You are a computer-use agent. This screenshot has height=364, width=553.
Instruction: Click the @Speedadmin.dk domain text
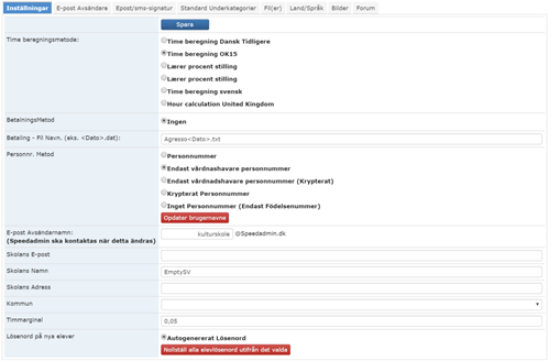260,233
